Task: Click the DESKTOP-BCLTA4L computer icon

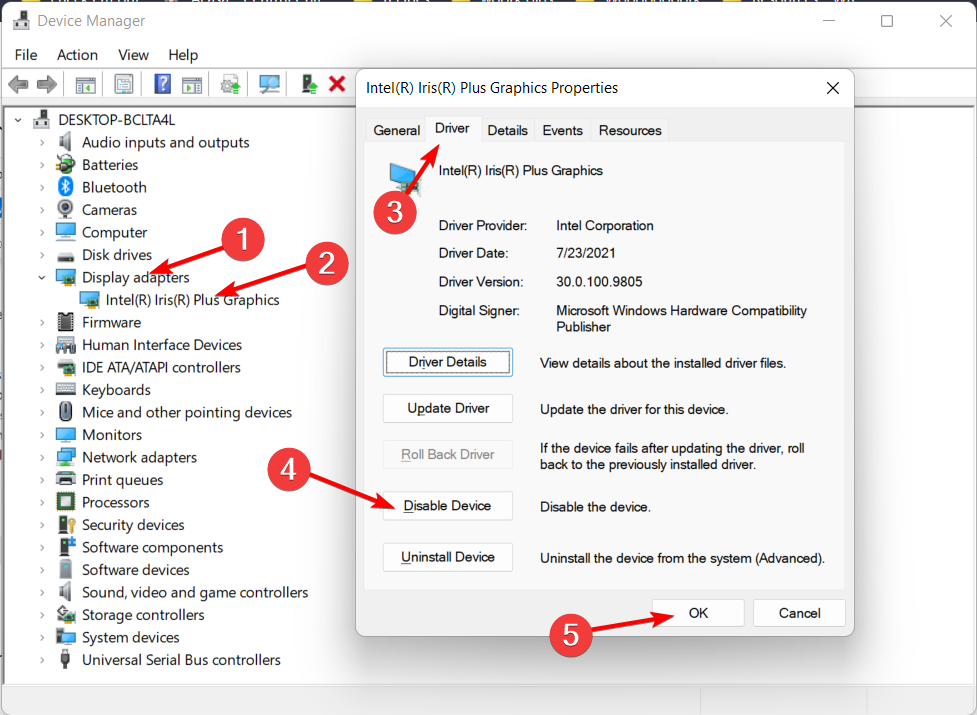Action: click(42, 119)
